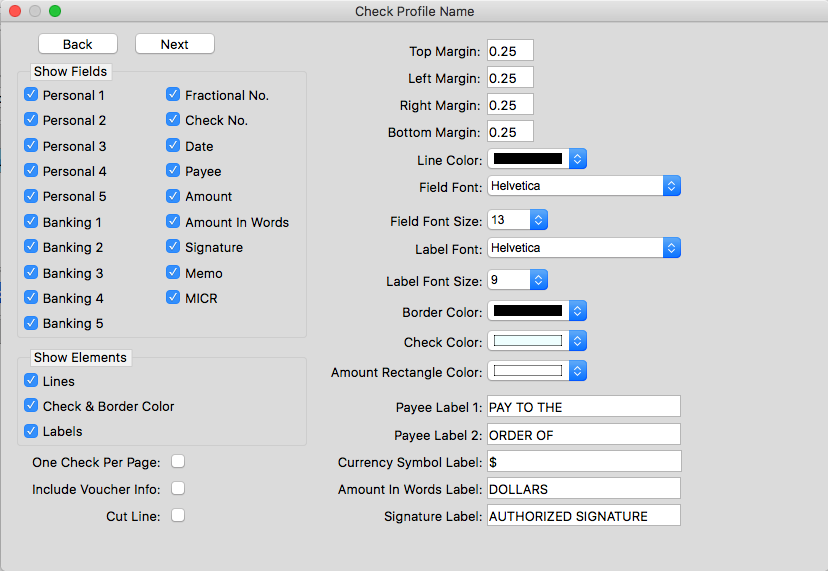Pick a new Line Color swatch
Image resolution: width=828 pixels, height=571 pixels.
pyautogui.click(x=537, y=159)
